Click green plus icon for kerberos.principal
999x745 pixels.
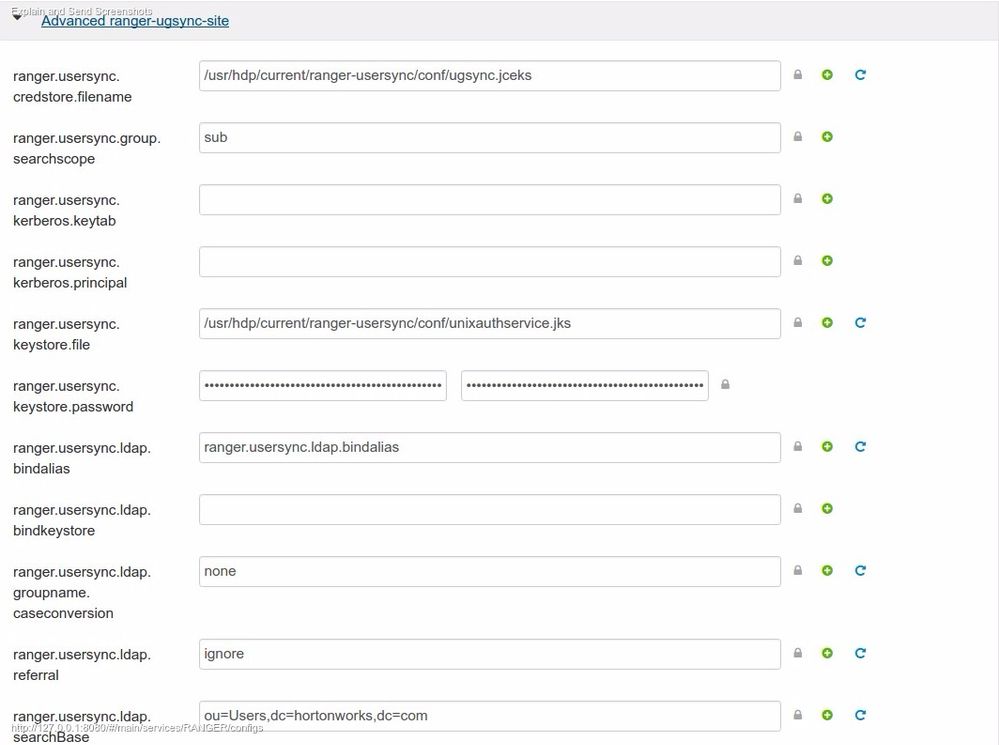(x=827, y=261)
